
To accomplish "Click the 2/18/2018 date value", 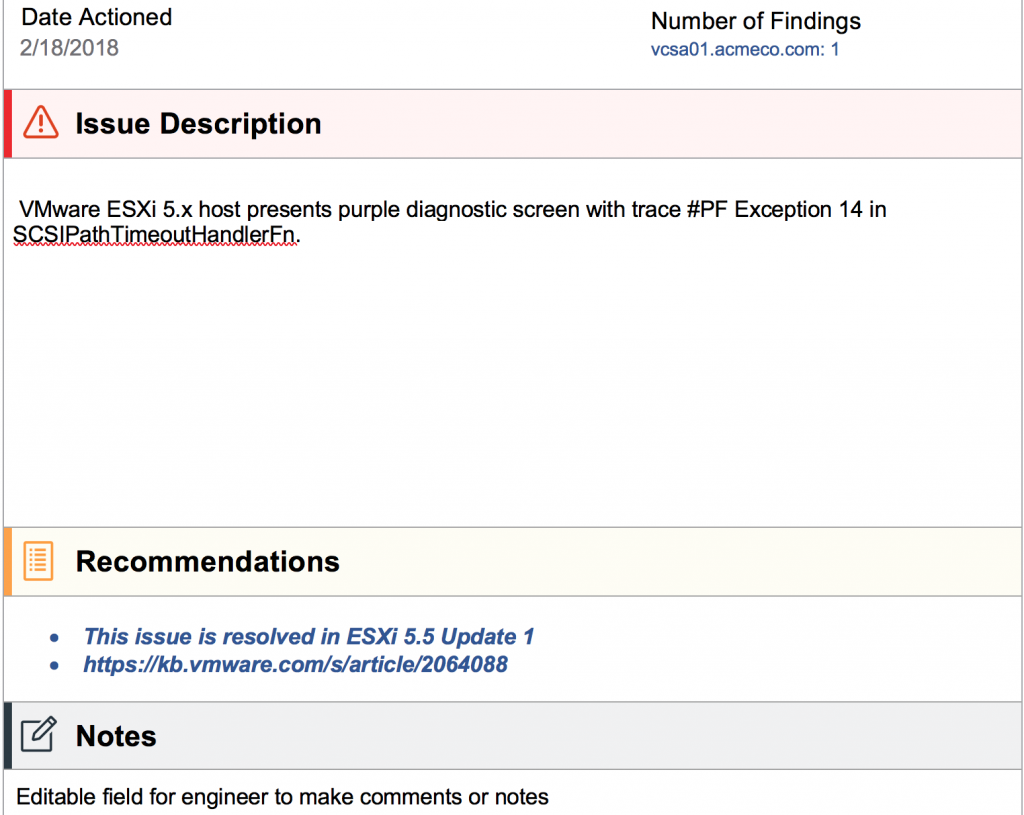I will (69, 48).
